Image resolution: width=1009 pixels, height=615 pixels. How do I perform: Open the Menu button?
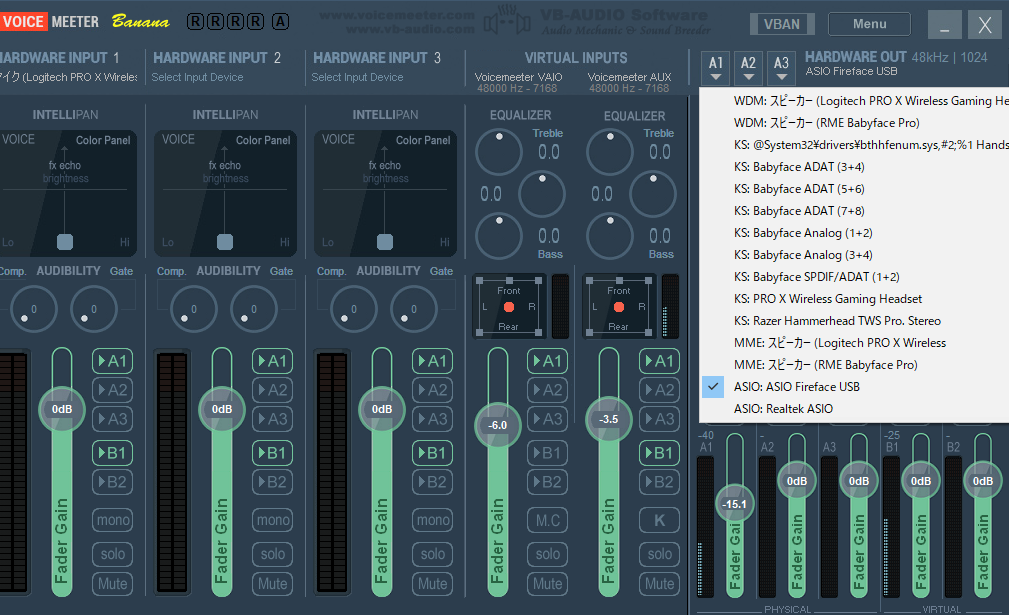point(869,24)
